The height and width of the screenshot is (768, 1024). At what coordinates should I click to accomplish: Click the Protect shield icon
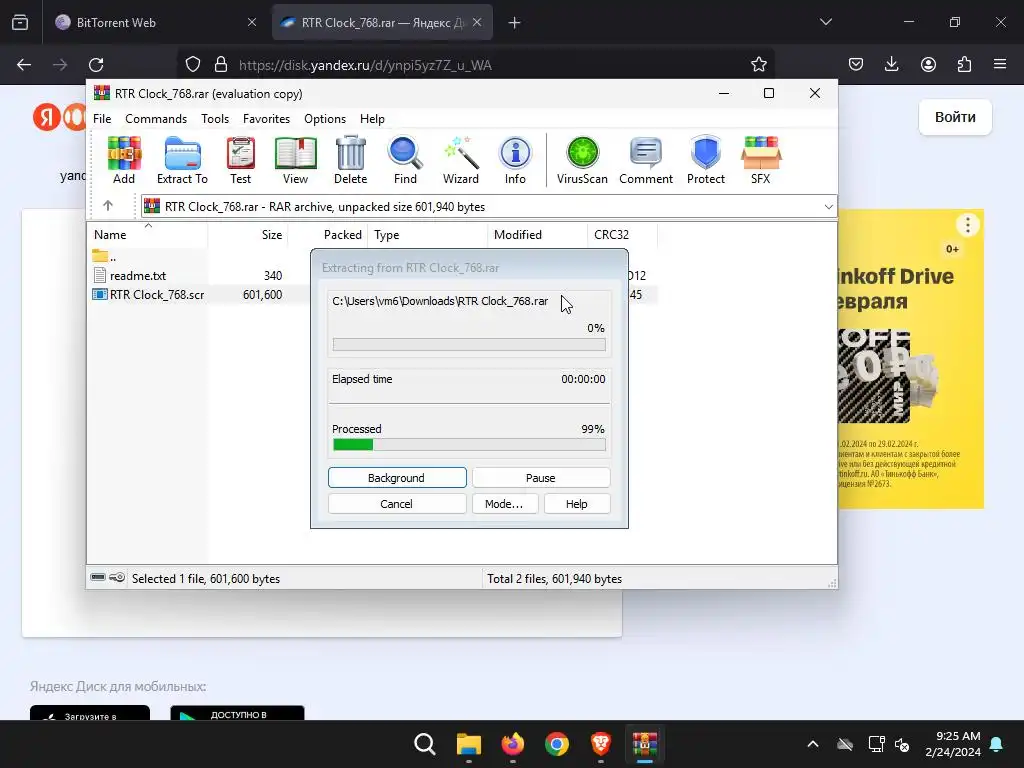coord(706,160)
